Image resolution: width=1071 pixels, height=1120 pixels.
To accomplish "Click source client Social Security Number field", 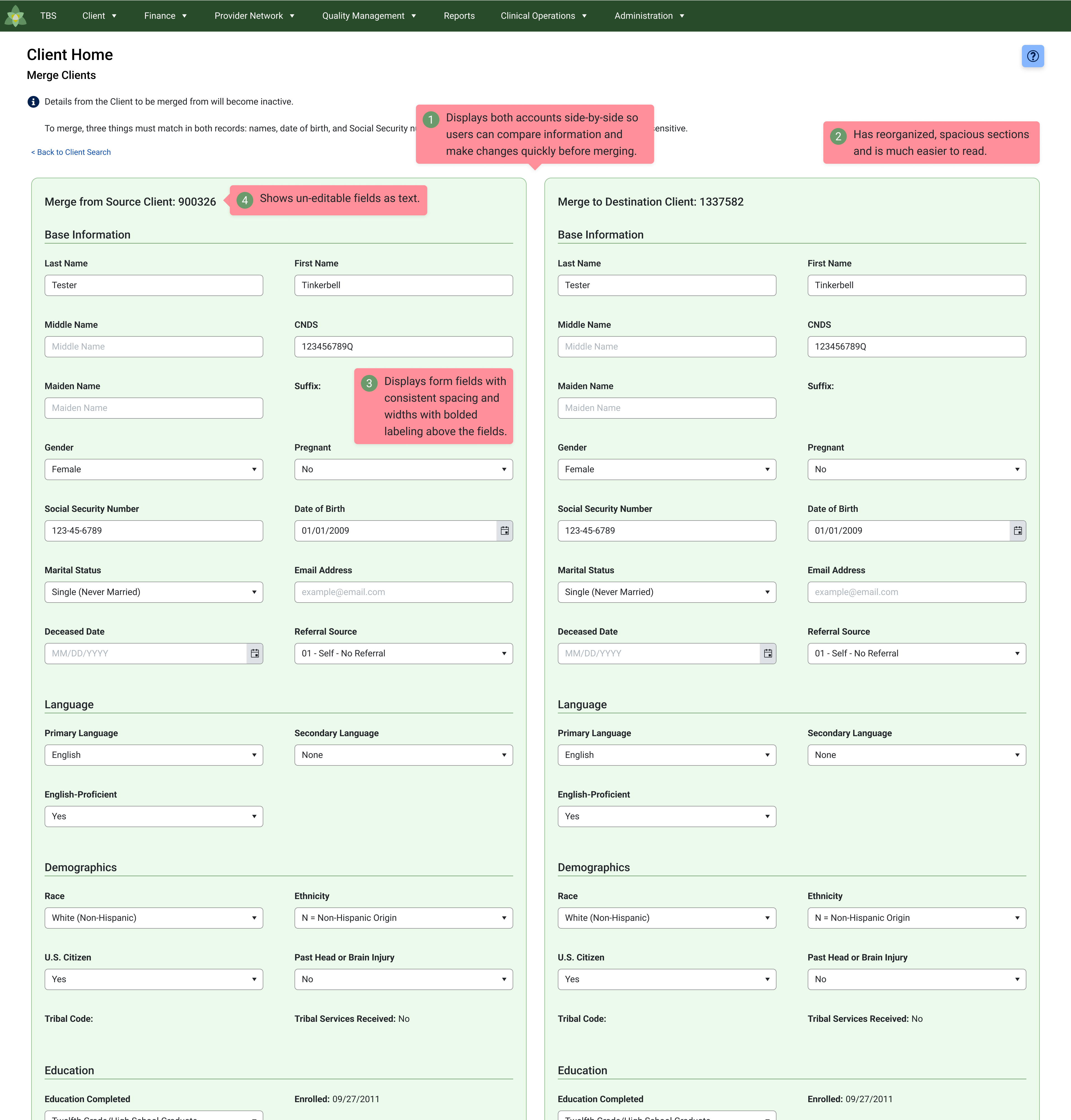I will [x=154, y=531].
